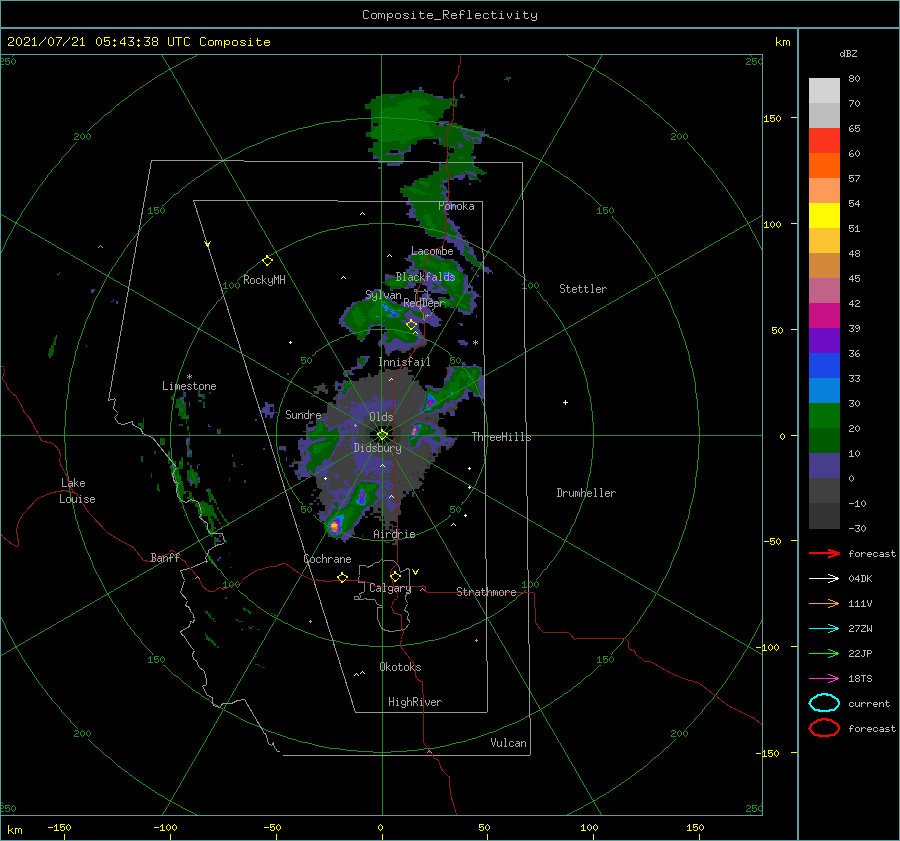Click the white 04DK arrow icon

click(824, 578)
